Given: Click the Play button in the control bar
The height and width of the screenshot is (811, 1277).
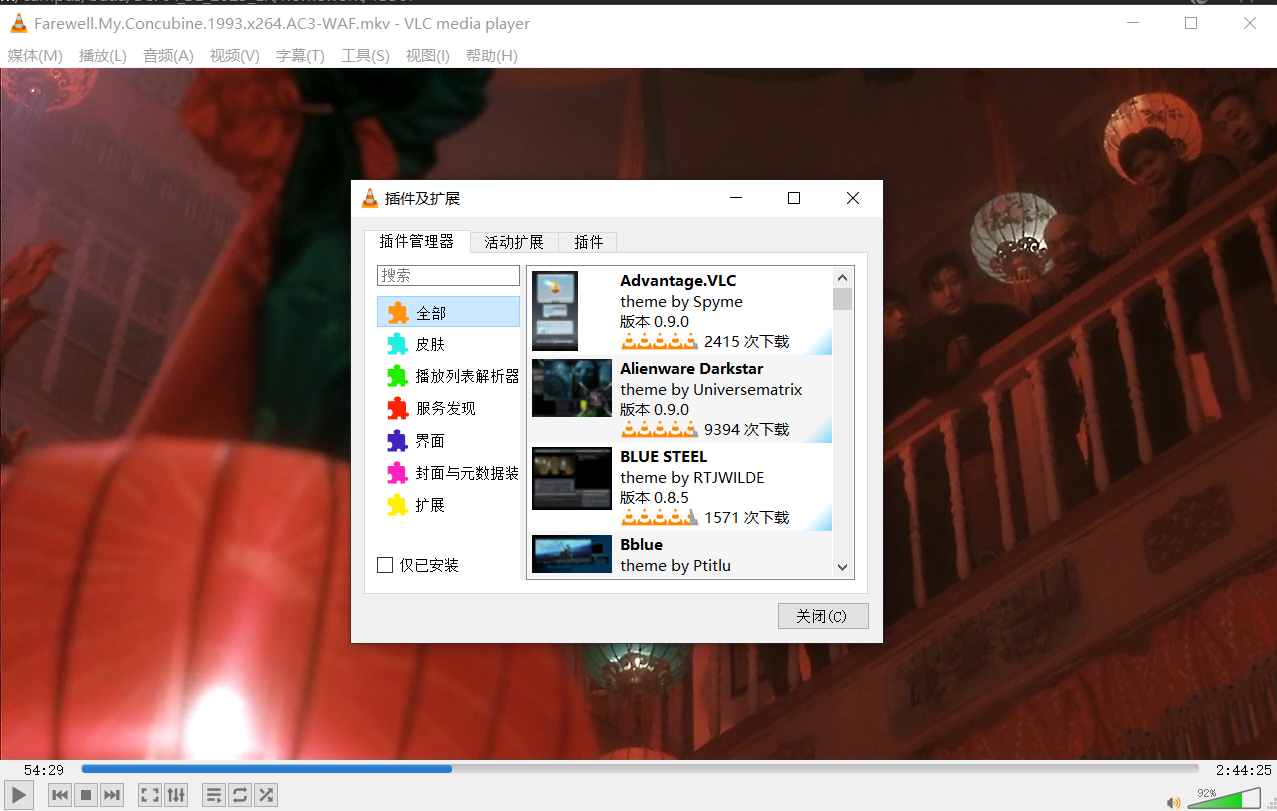Looking at the screenshot, I should [x=18, y=795].
